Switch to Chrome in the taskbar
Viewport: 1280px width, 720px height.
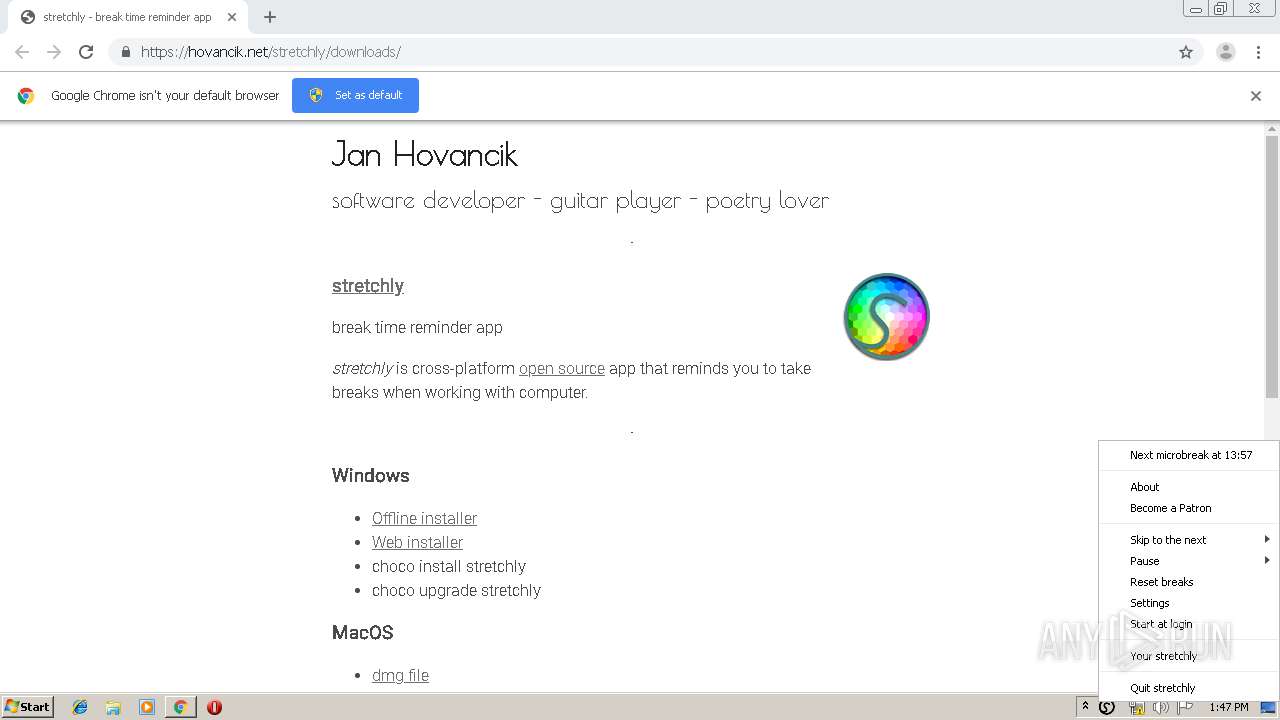180,707
